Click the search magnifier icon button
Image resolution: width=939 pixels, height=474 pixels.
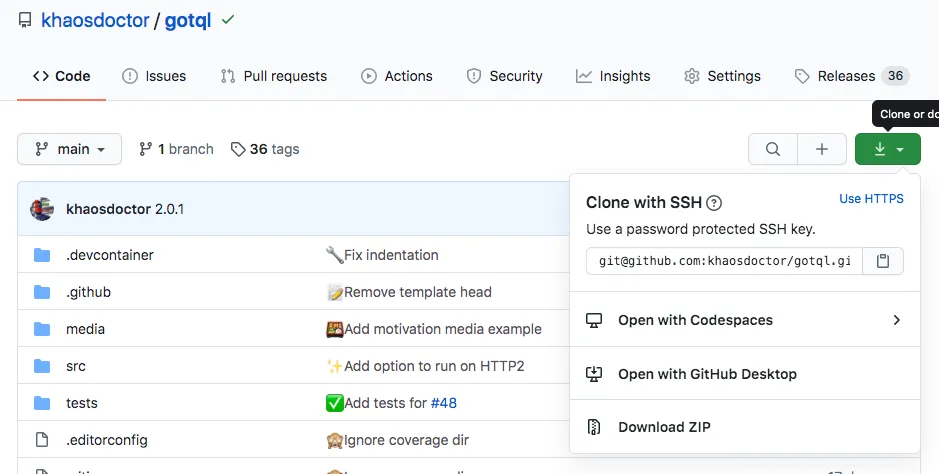pyautogui.click(x=773, y=149)
